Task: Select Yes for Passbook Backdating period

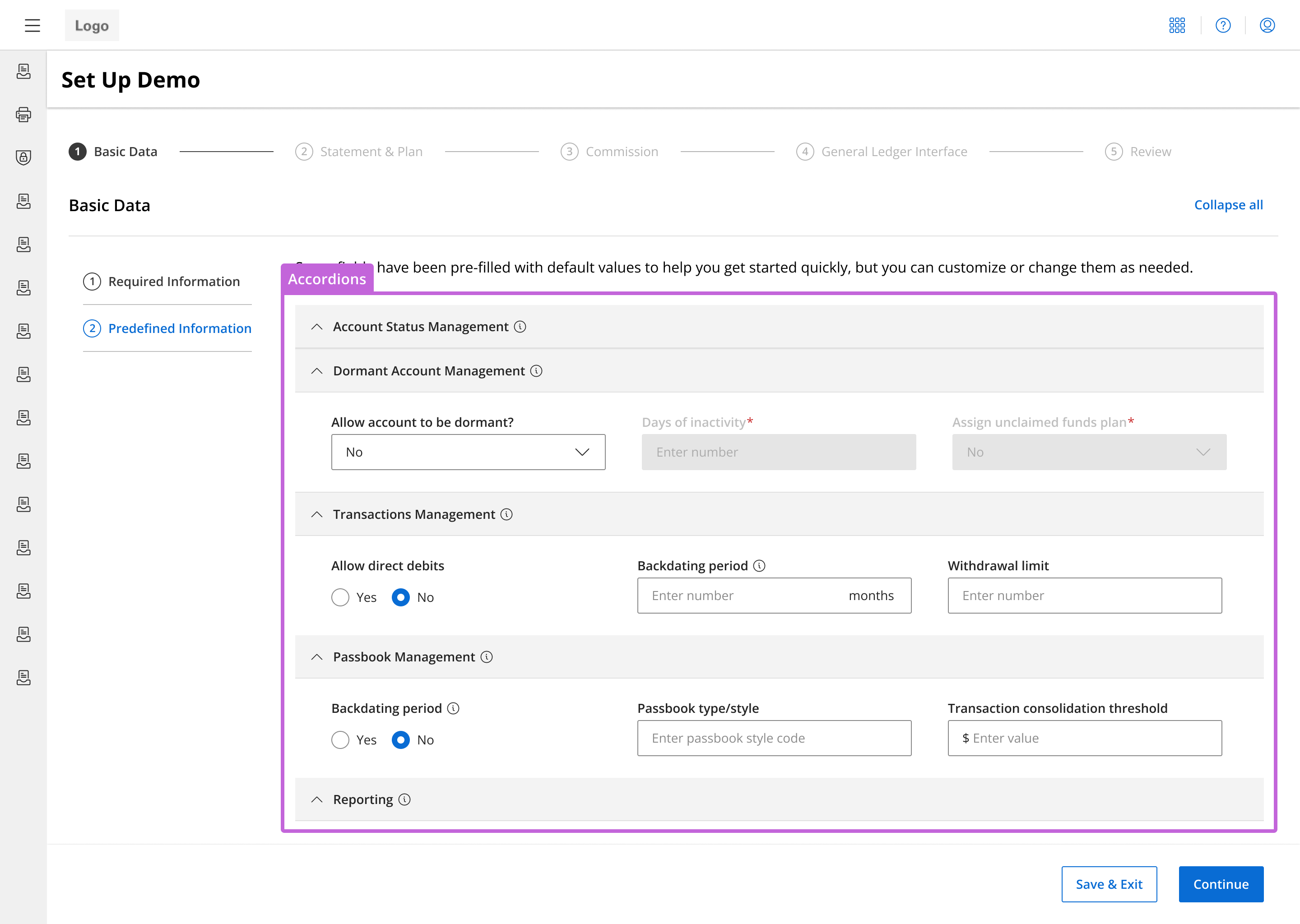Action: tap(340, 739)
